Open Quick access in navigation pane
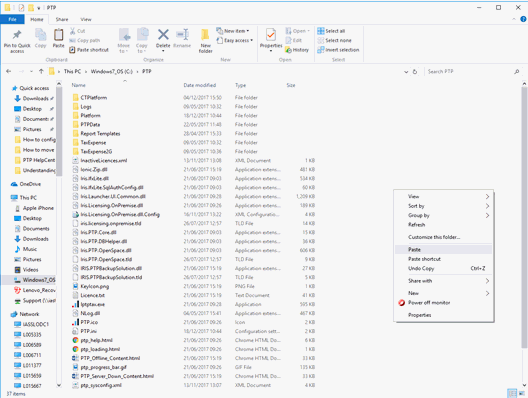The image size is (528, 398). 34,88
